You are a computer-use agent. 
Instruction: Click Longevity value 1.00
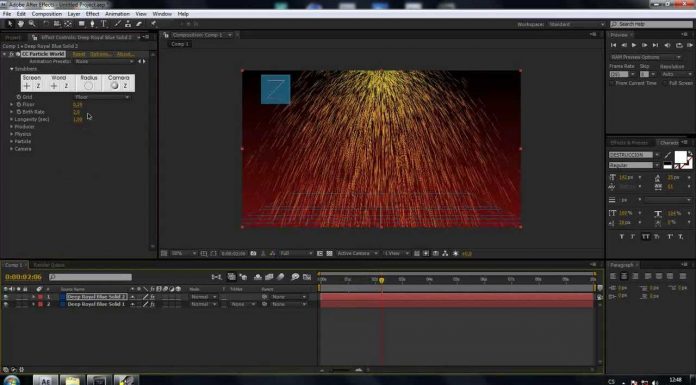pyautogui.click(x=78, y=119)
